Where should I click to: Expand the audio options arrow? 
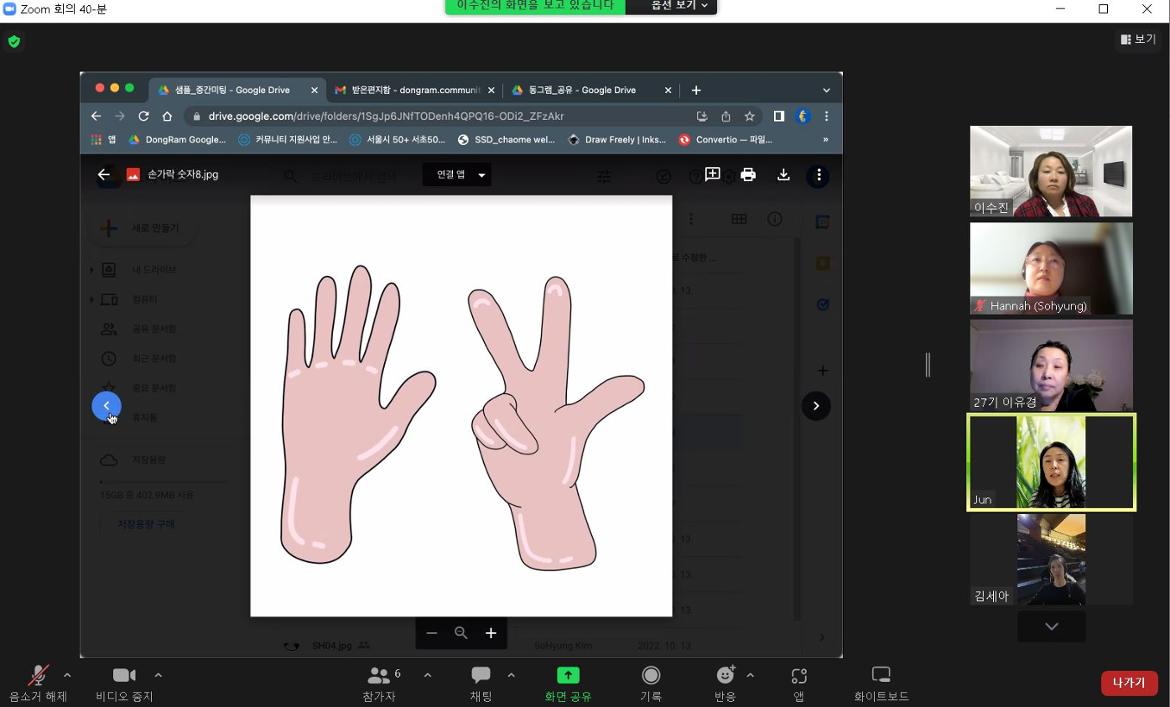coord(67,675)
